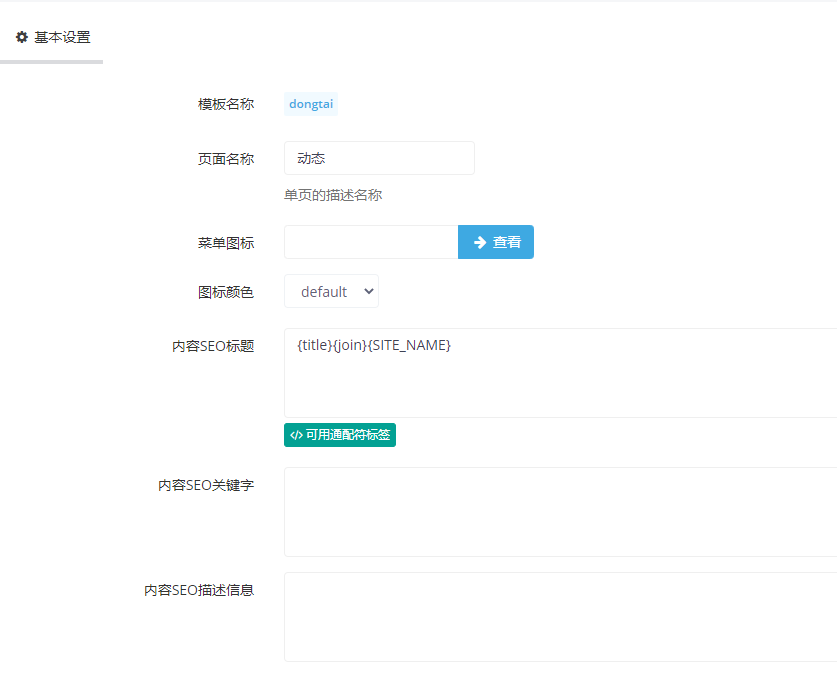Edit the 内容SEO标题 textarea
Viewport: 837px width, 681px height.
(x=560, y=373)
